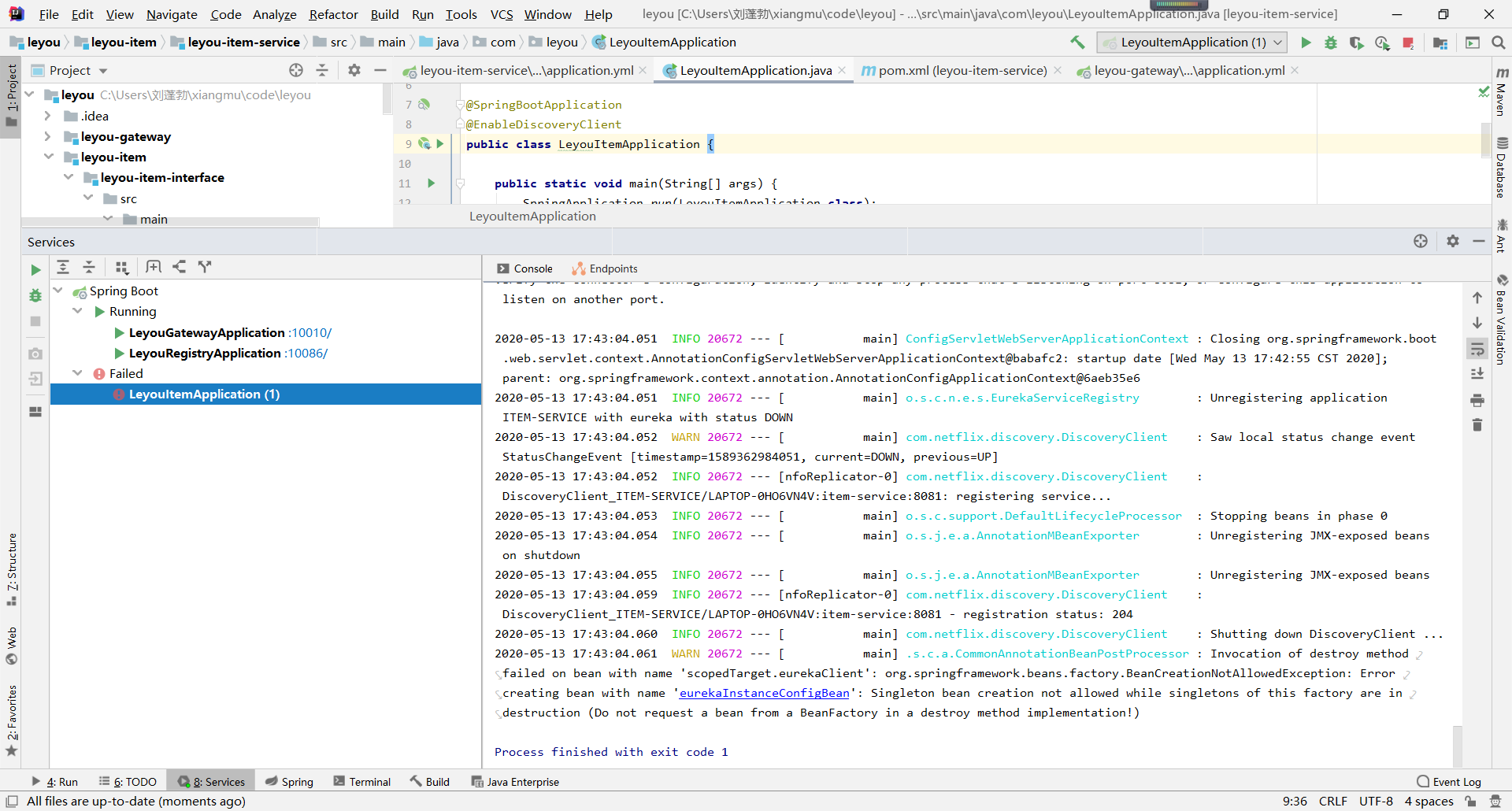
Task: Open Project panel settings gear
Action: (x=354, y=70)
